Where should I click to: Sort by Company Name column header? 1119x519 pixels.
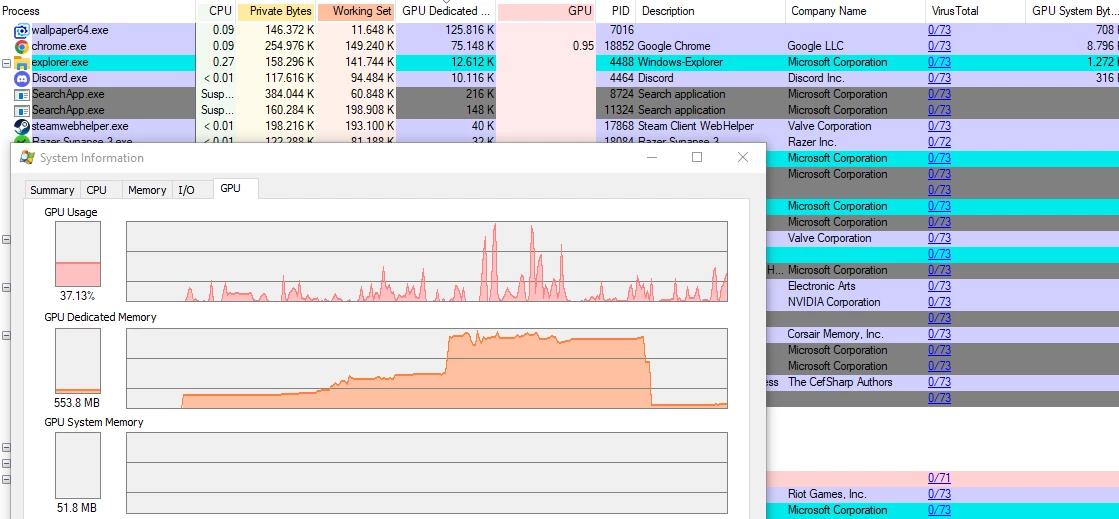(x=855, y=11)
